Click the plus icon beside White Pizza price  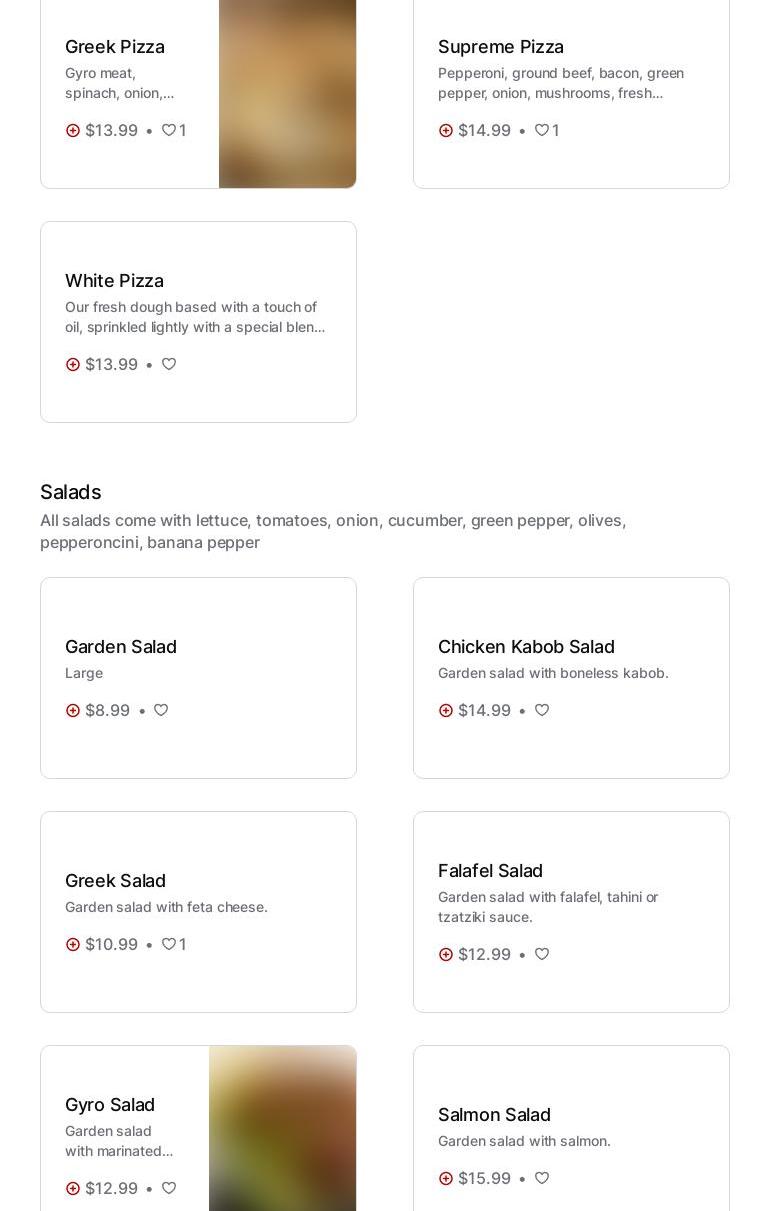pyautogui.click(x=73, y=364)
